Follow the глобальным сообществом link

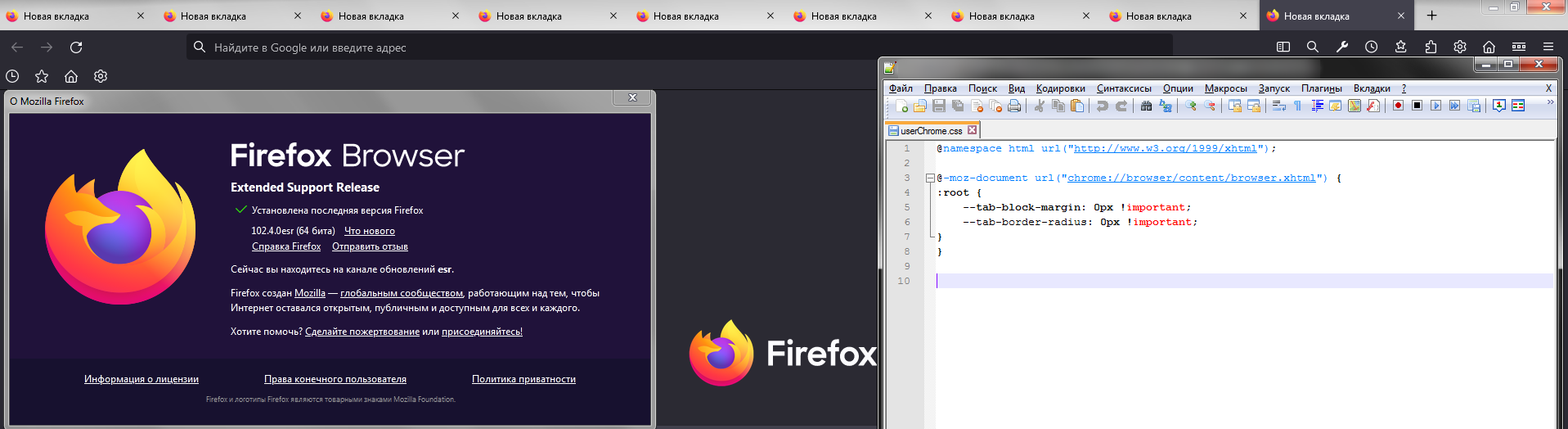click(x=402, y=293)
